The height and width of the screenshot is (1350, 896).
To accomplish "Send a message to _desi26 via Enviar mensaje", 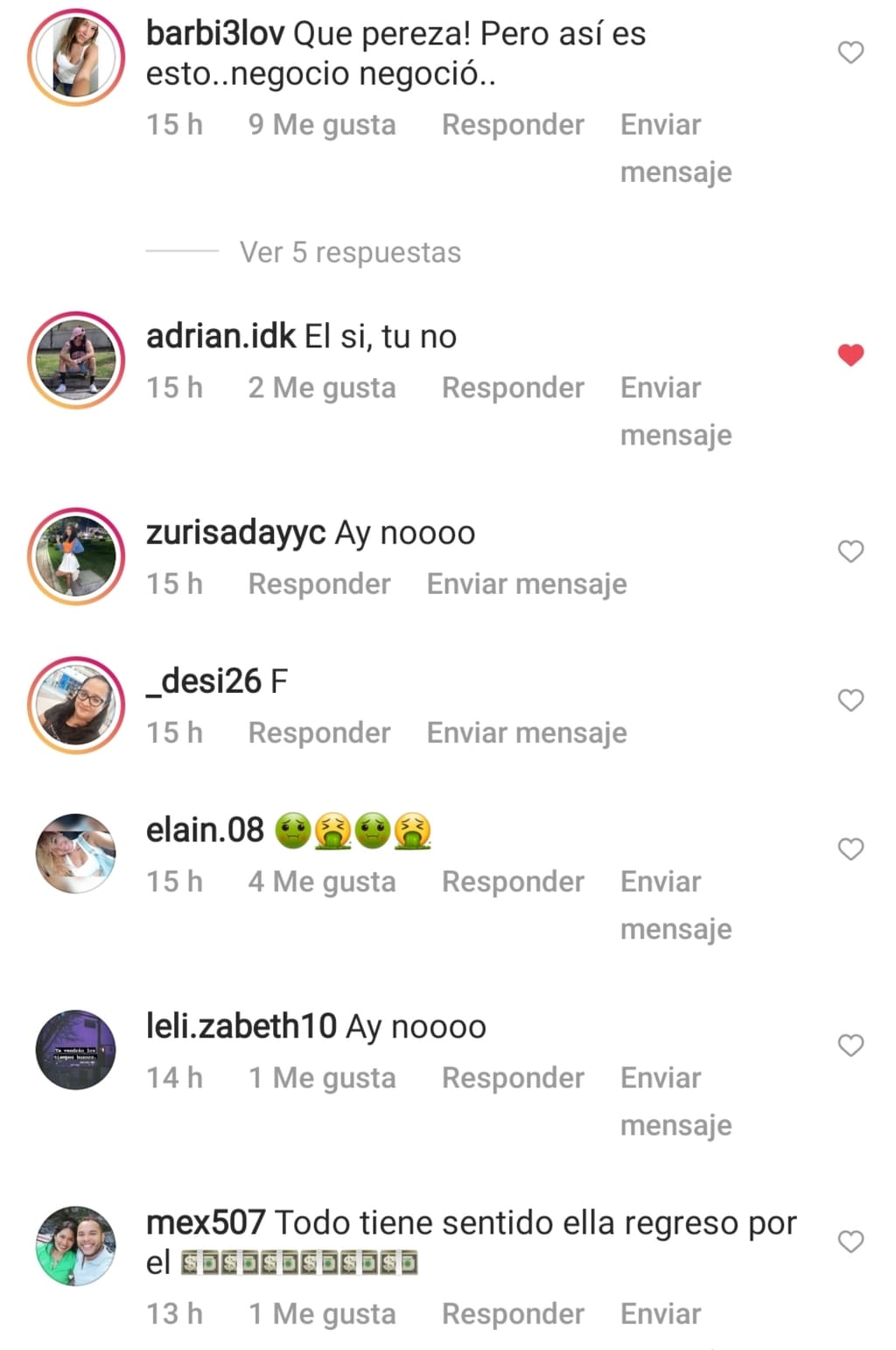I will (527, 732).
